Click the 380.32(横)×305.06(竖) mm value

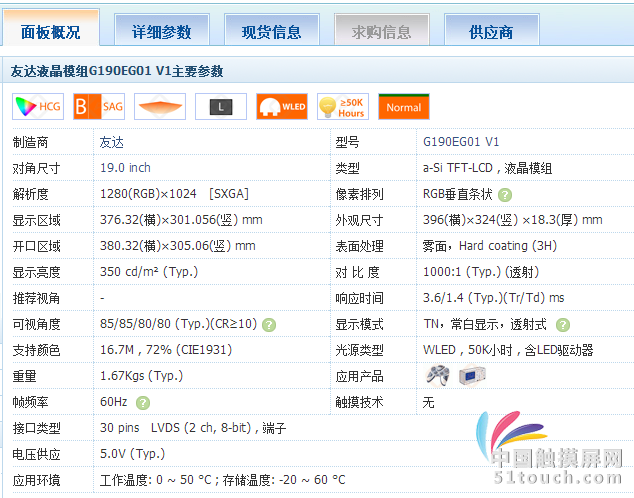(x=178, y=246)
